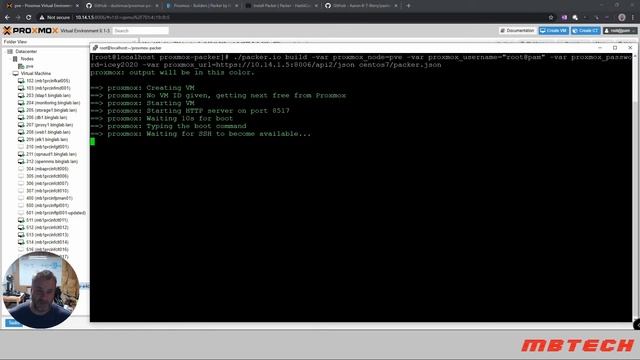Click the browser address bar URL
Screen dimensions: 640x360
pyautogui.click(x=122, y=18)
